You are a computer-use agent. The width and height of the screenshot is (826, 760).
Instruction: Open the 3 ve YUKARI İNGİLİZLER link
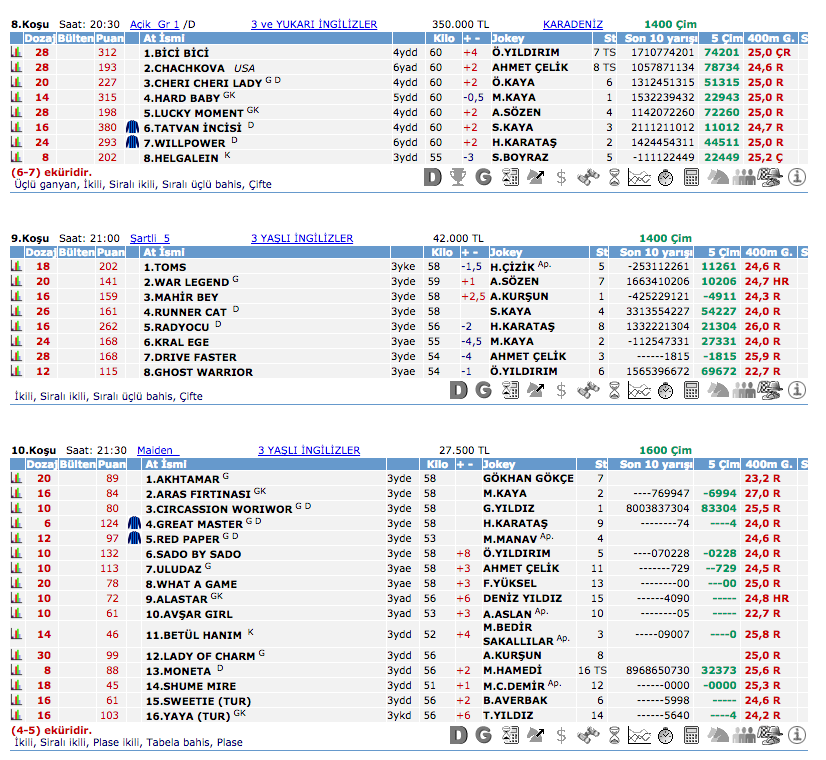click(313, 23)
